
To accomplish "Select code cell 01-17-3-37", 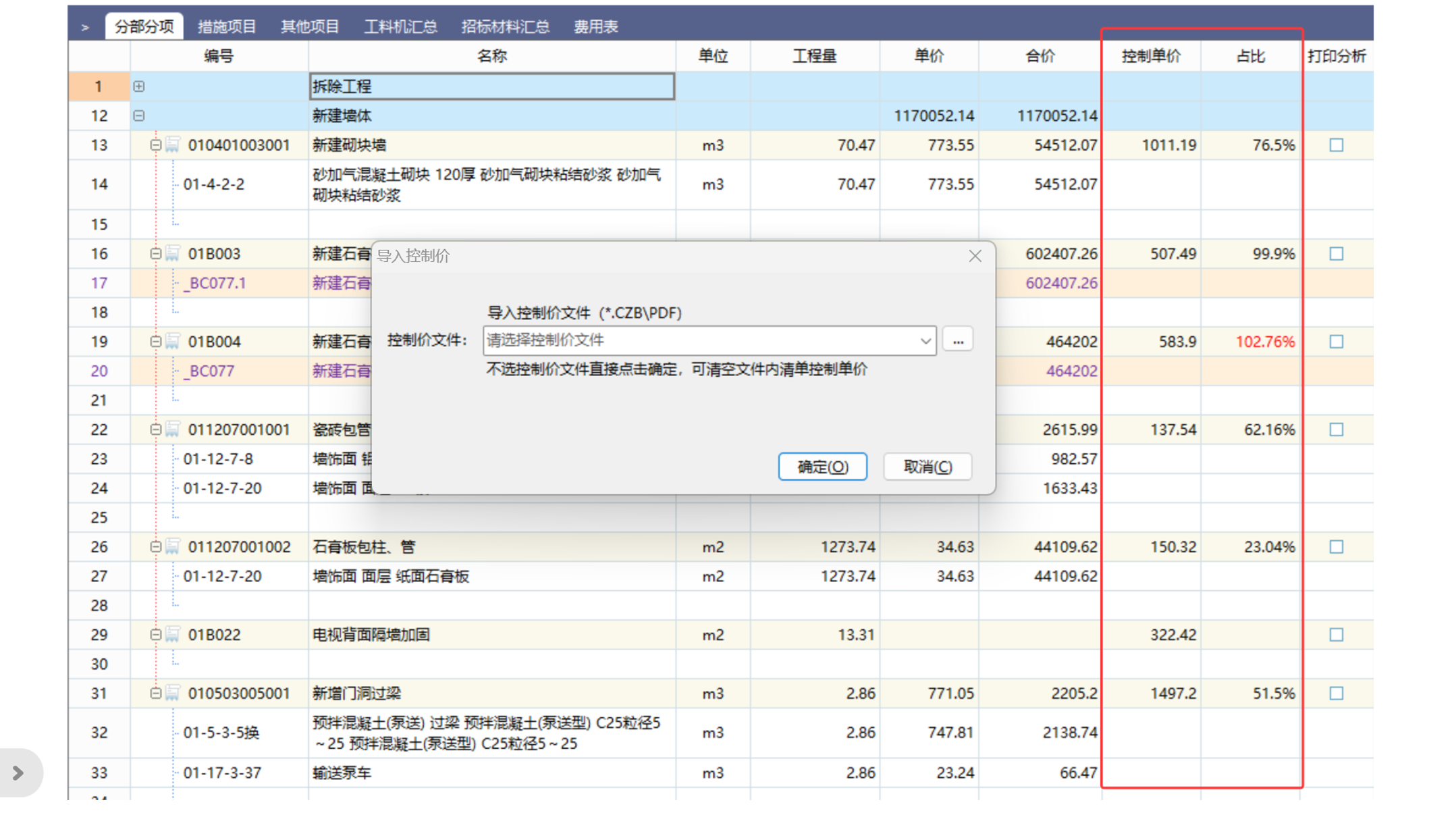I will click(x=219, y=772).
